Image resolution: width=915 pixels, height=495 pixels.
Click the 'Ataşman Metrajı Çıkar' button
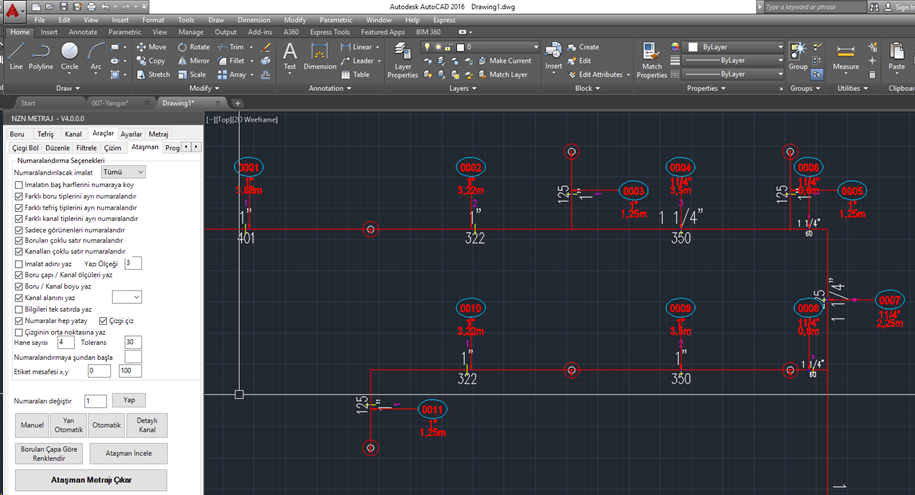91,480
